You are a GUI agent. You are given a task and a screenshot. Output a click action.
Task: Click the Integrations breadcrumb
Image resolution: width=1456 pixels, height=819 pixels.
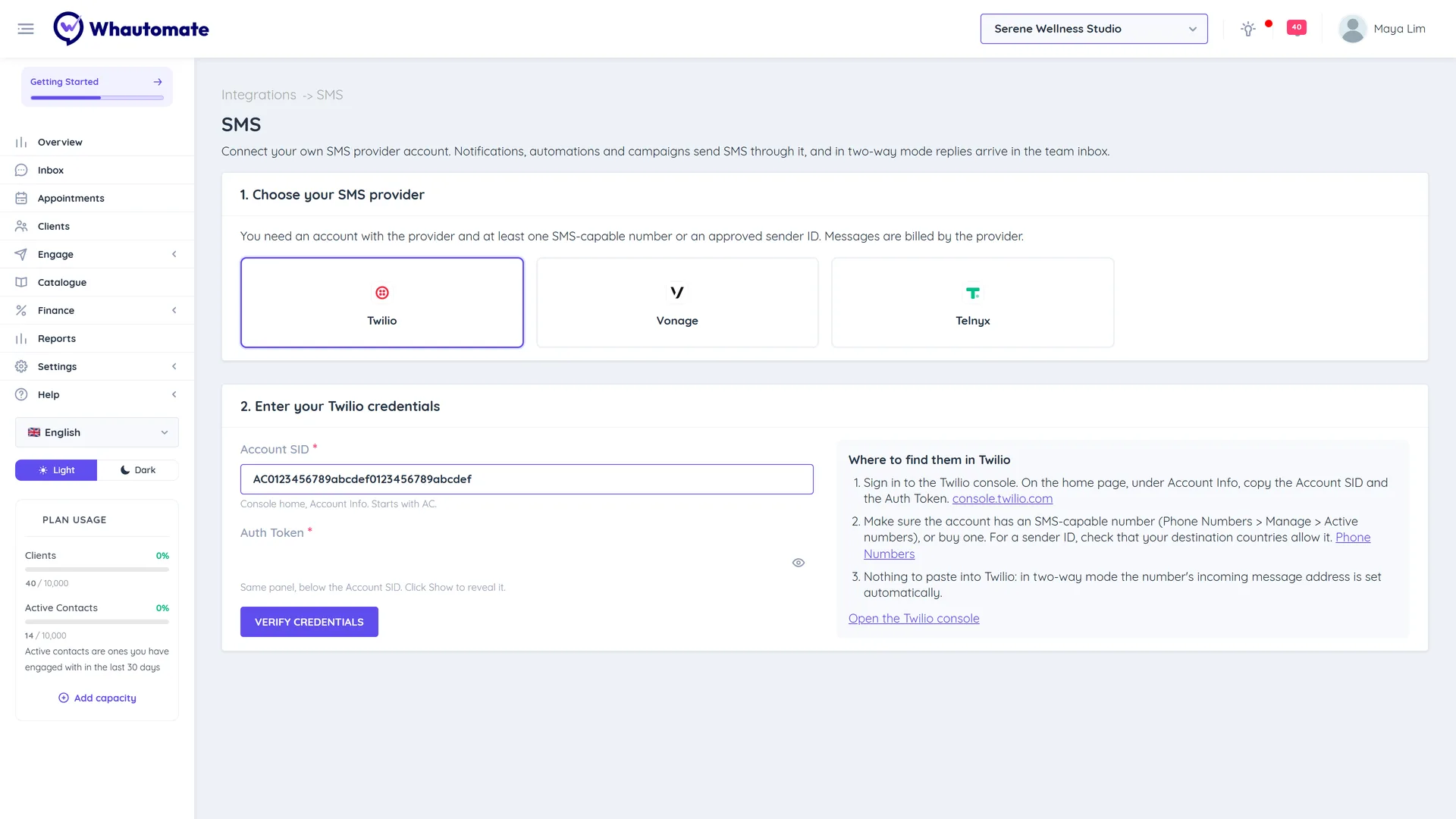259,95
